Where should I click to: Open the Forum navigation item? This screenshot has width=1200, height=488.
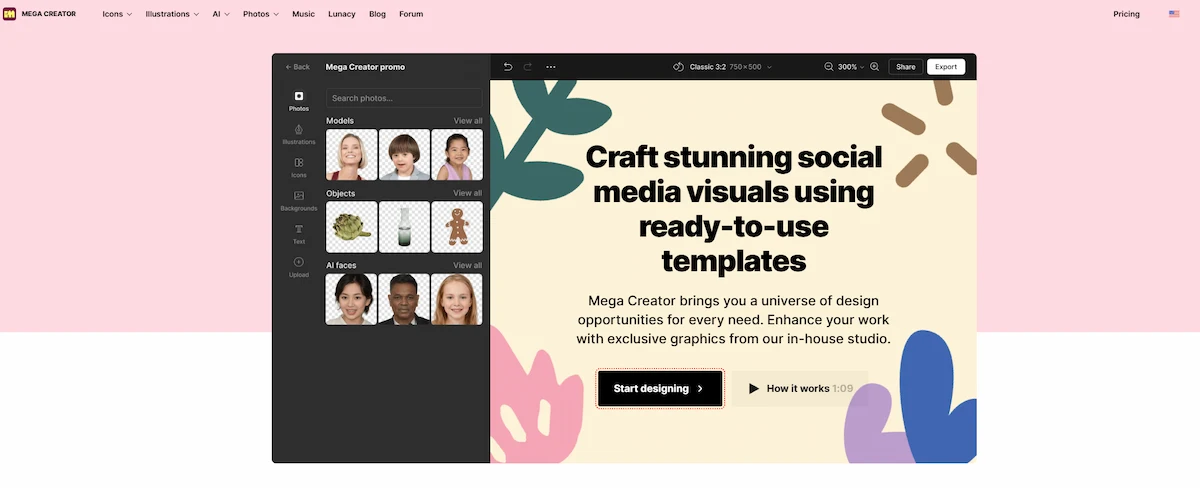[x=411, y=14]
